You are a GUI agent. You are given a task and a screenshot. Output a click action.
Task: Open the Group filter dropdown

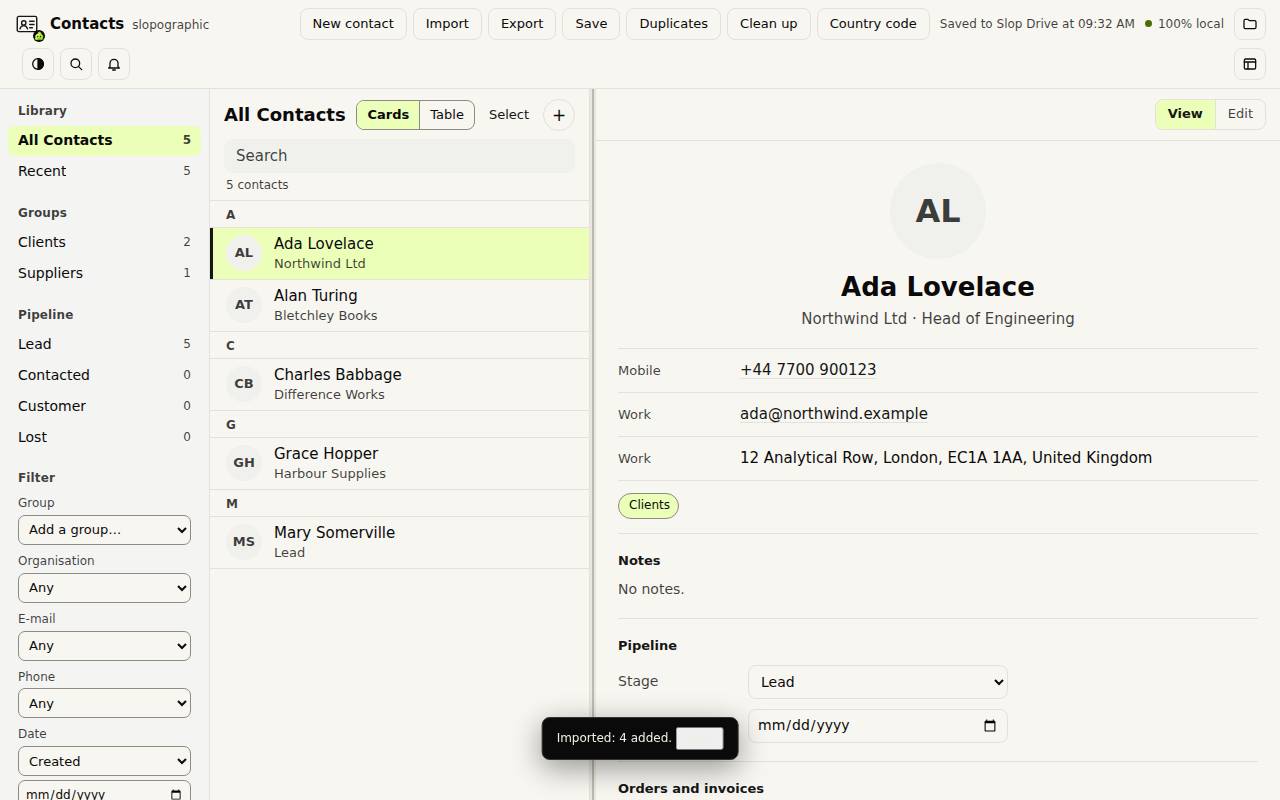[104, 530]
